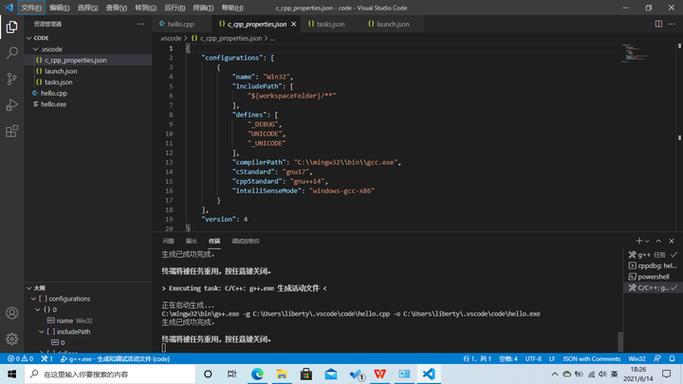Click the split editor icon
The image size is (683, 384).
point(659,24)
